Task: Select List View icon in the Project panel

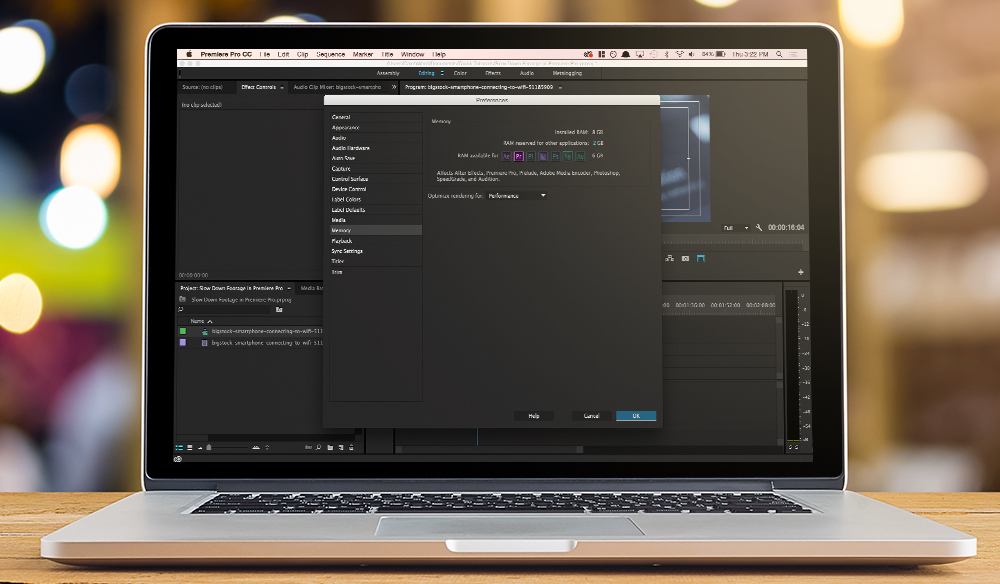Action: [177, 448]
